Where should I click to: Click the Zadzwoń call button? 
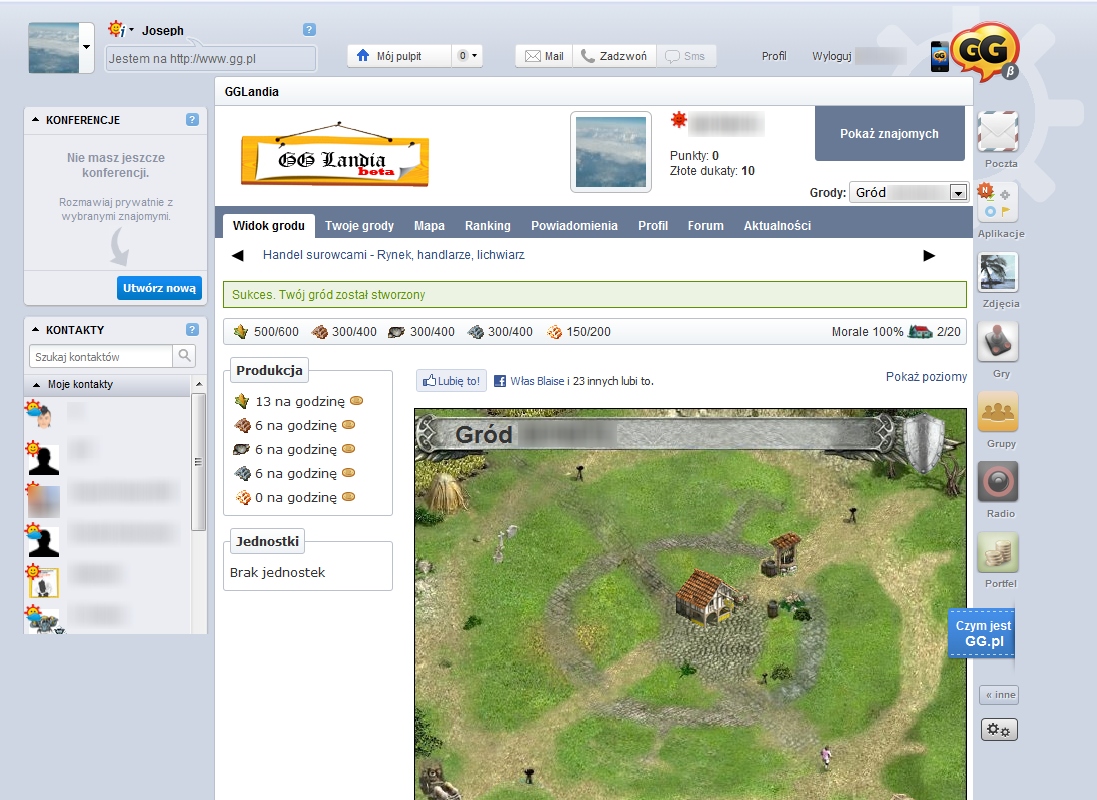pos(614,56)
